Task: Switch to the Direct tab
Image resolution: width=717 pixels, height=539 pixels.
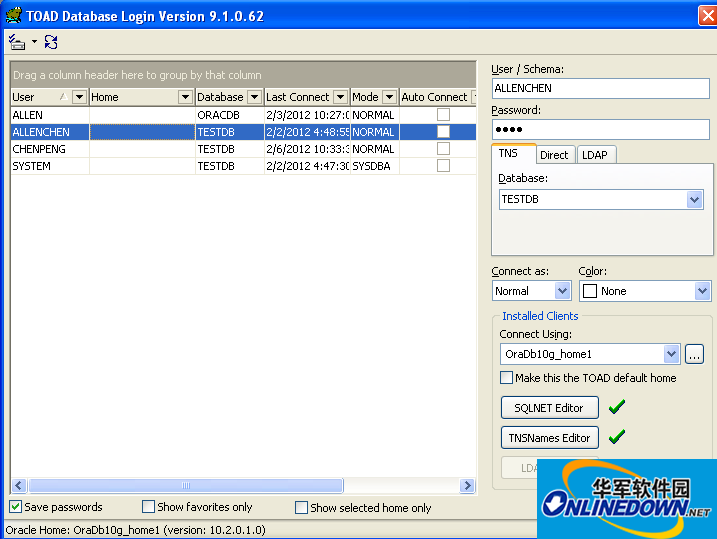Action: click(x=554, y=155)
